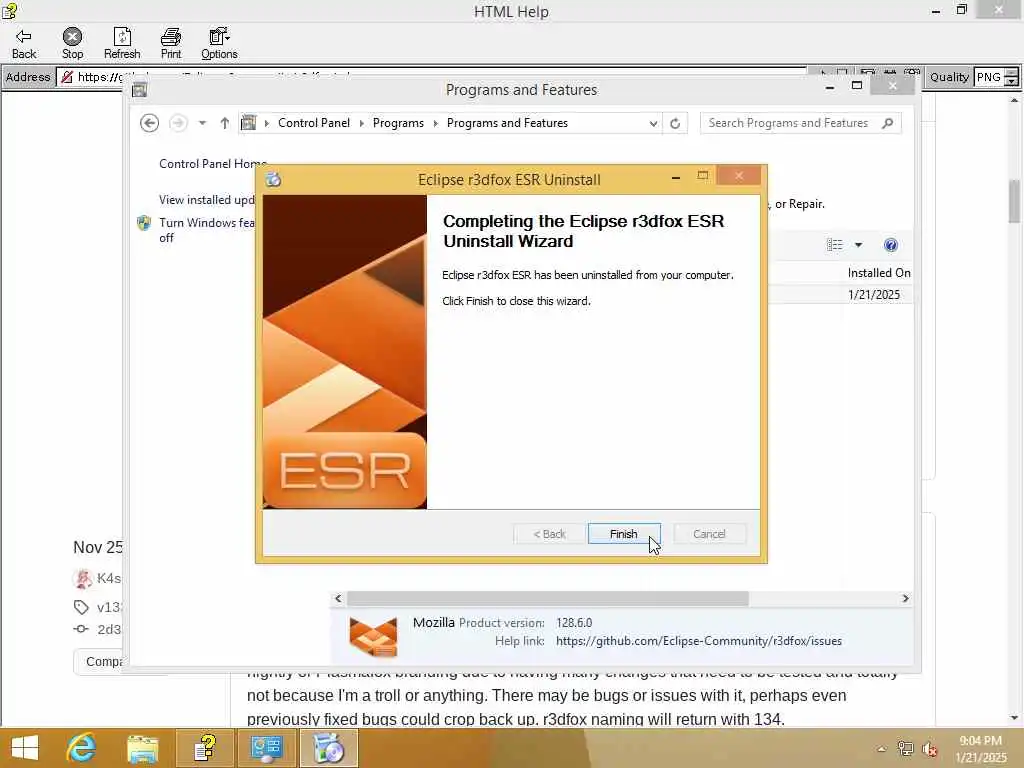Image resolution: width=1024 pixels, height=768 pixels.
Task: Click the horizontal scrollbar thumb in programs list
Action: (547, 598)
